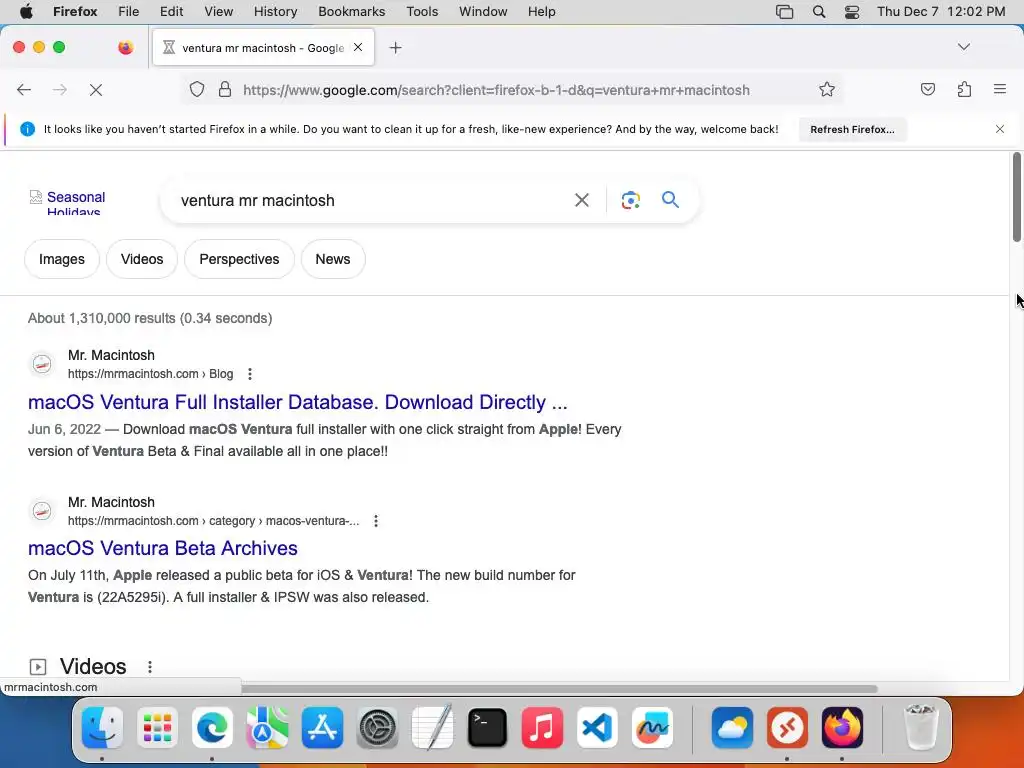This screenshot has width=1024, height=768.
Task: Open Freeform from the Dock
Action: click(x=652, y=728)
